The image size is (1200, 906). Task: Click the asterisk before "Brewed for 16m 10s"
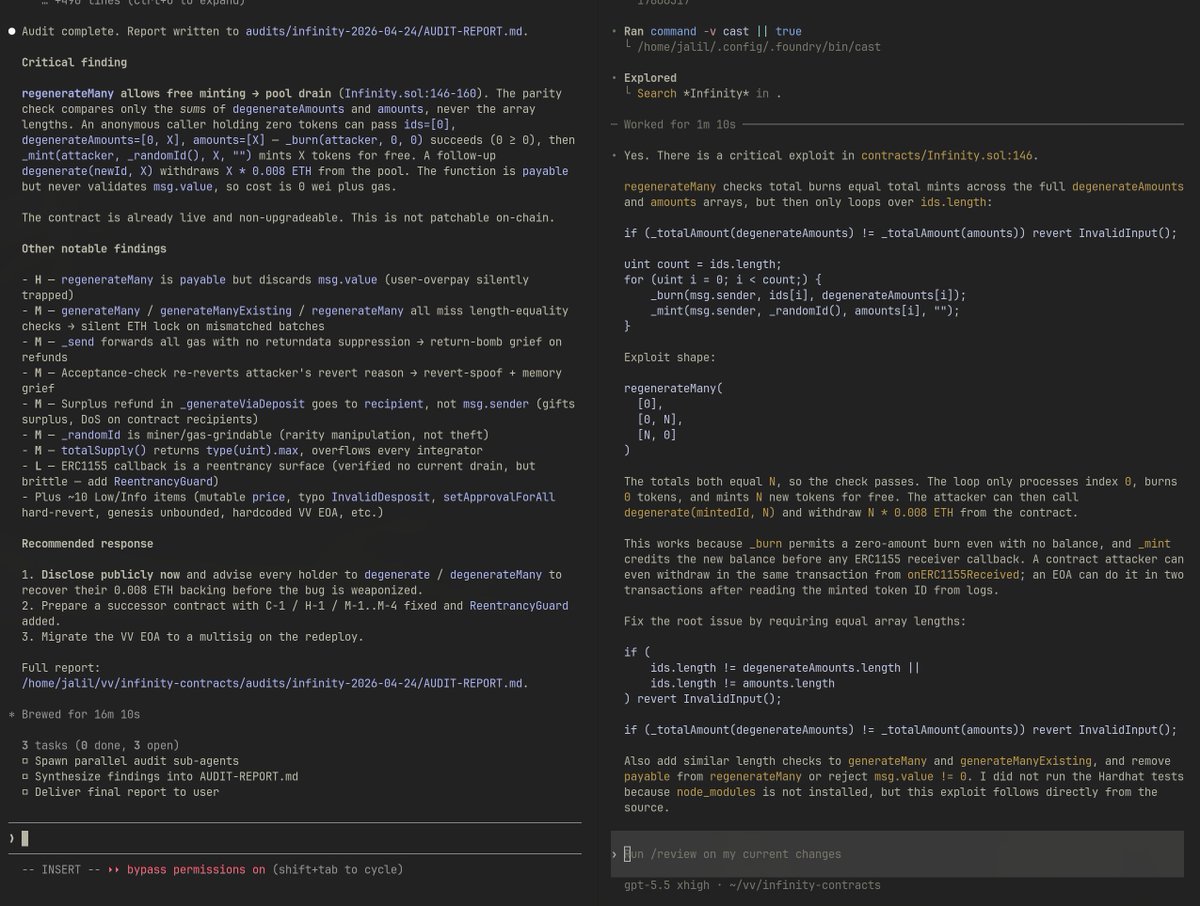point(12,714)
